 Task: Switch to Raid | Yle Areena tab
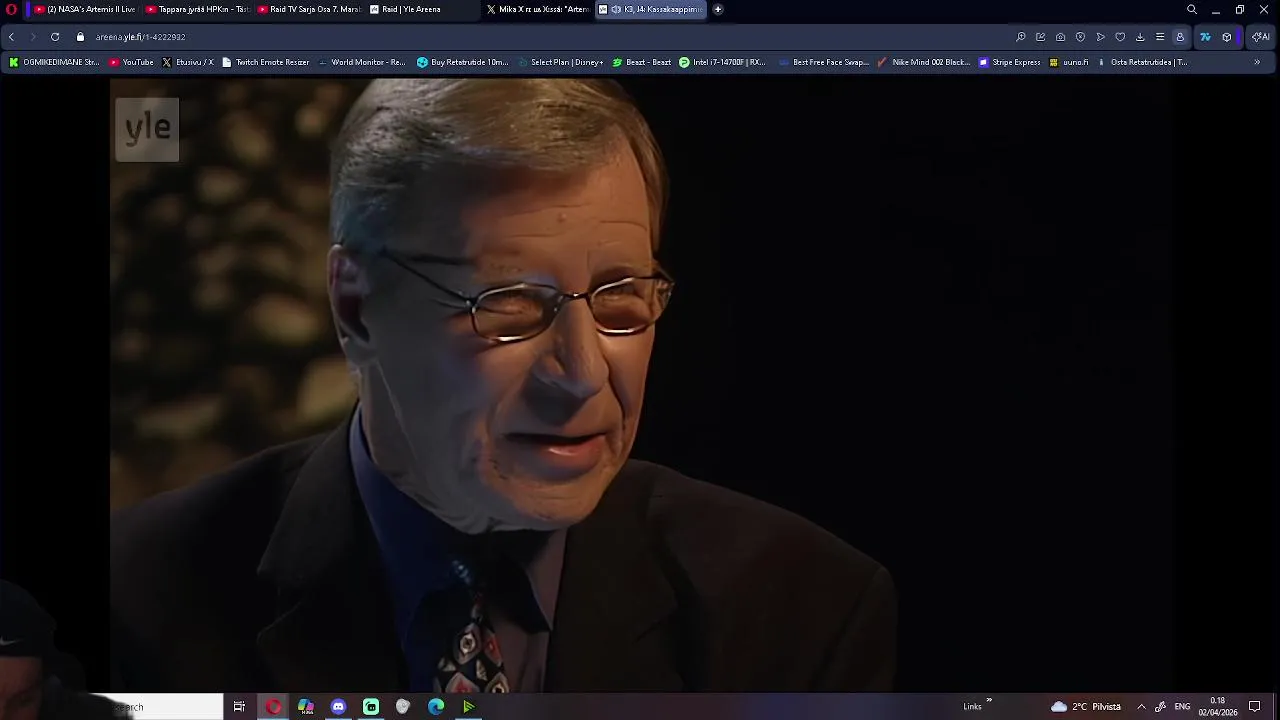pyautogui.click(x=421, y=9)
